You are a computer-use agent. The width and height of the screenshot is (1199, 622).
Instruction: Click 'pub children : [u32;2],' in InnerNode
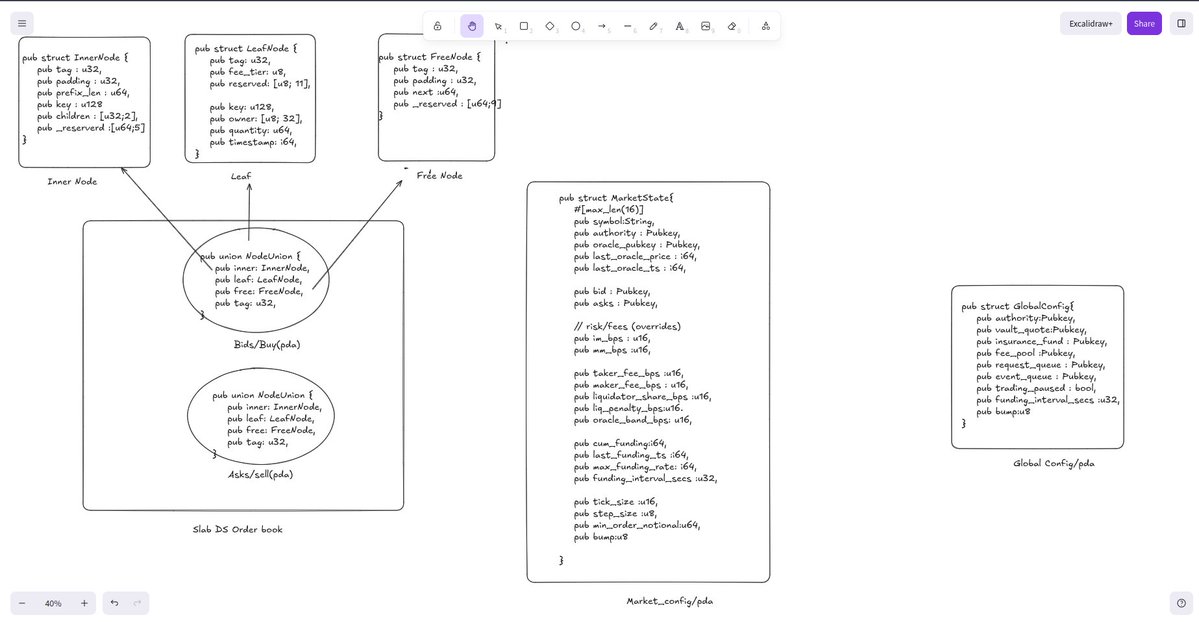[x=88, y=116]
